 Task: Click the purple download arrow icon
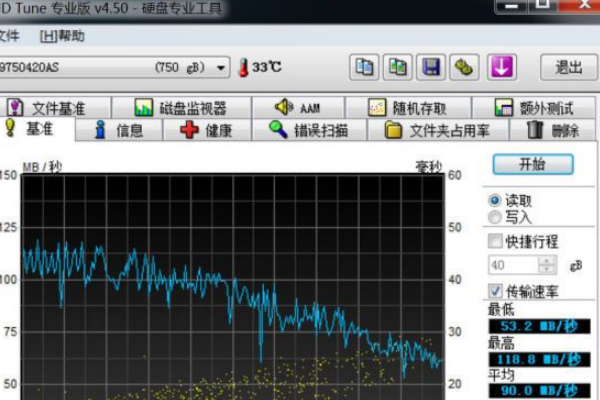(x=501, y=67)
